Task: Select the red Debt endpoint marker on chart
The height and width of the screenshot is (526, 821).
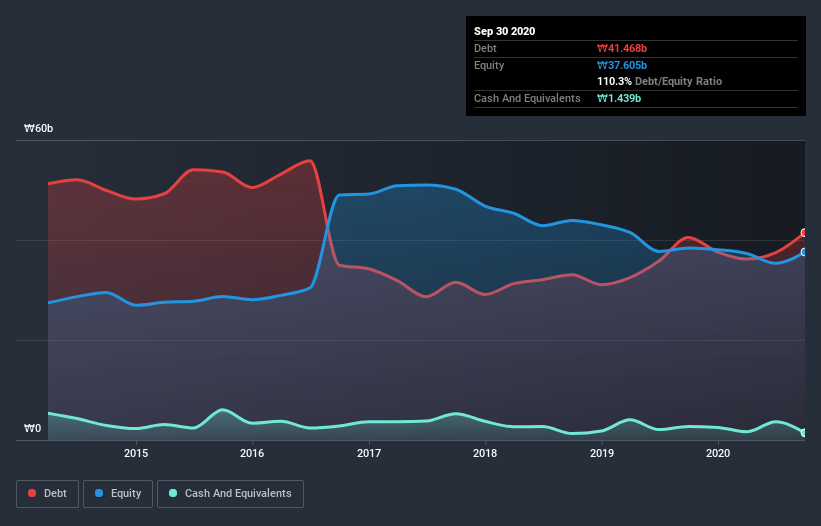Action: [x=804, y=233]
